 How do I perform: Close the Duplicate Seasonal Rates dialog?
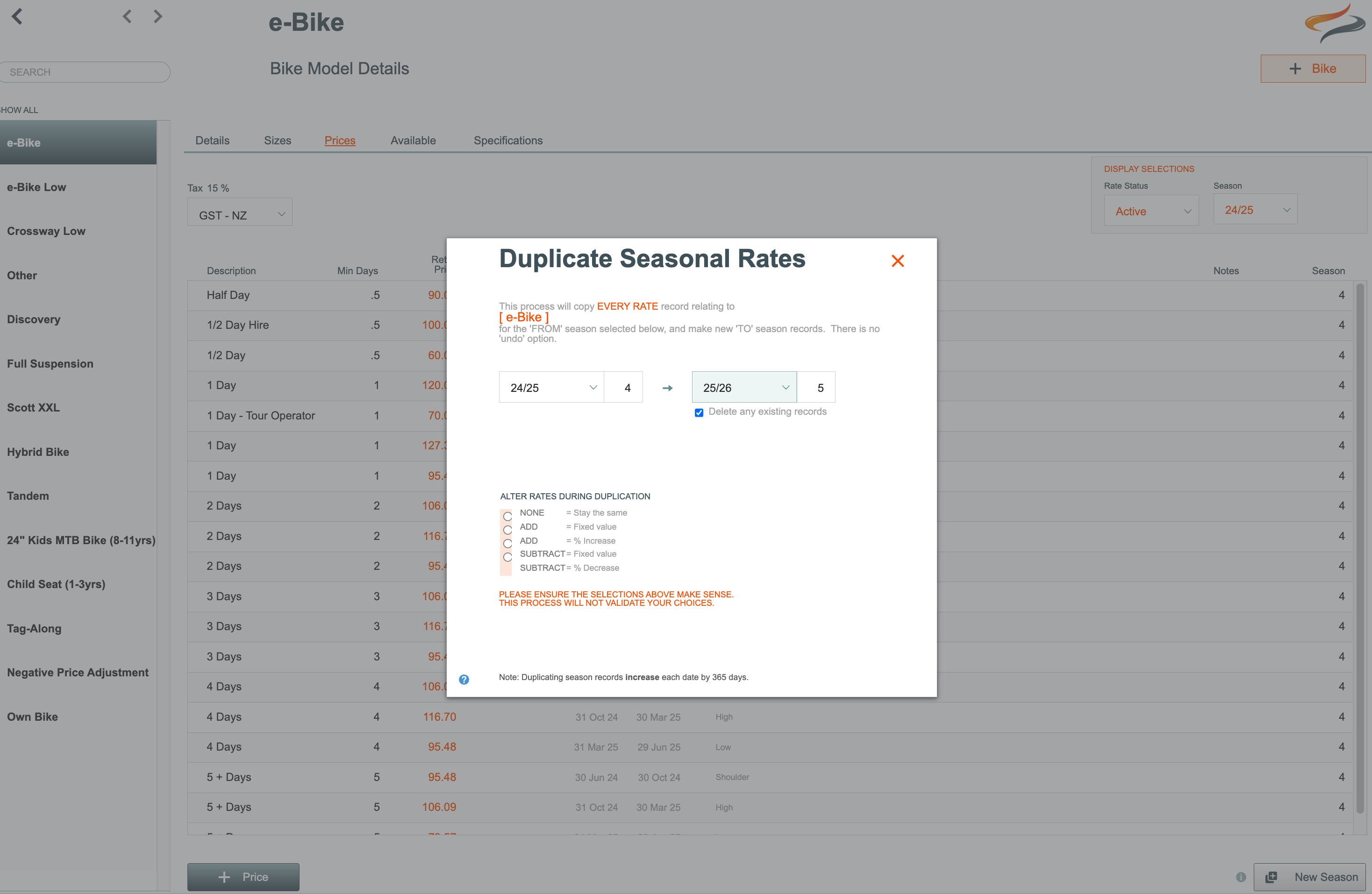(898, 261)
